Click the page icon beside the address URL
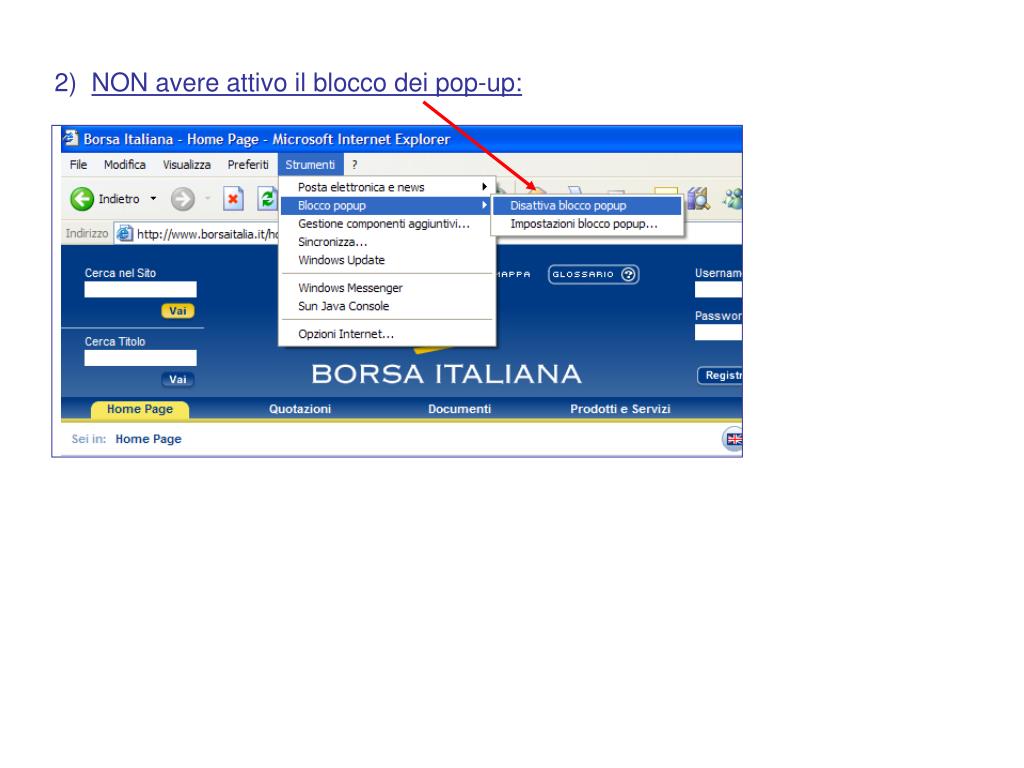The height and width of the screenshot is (768, 1024). point(124,233)
